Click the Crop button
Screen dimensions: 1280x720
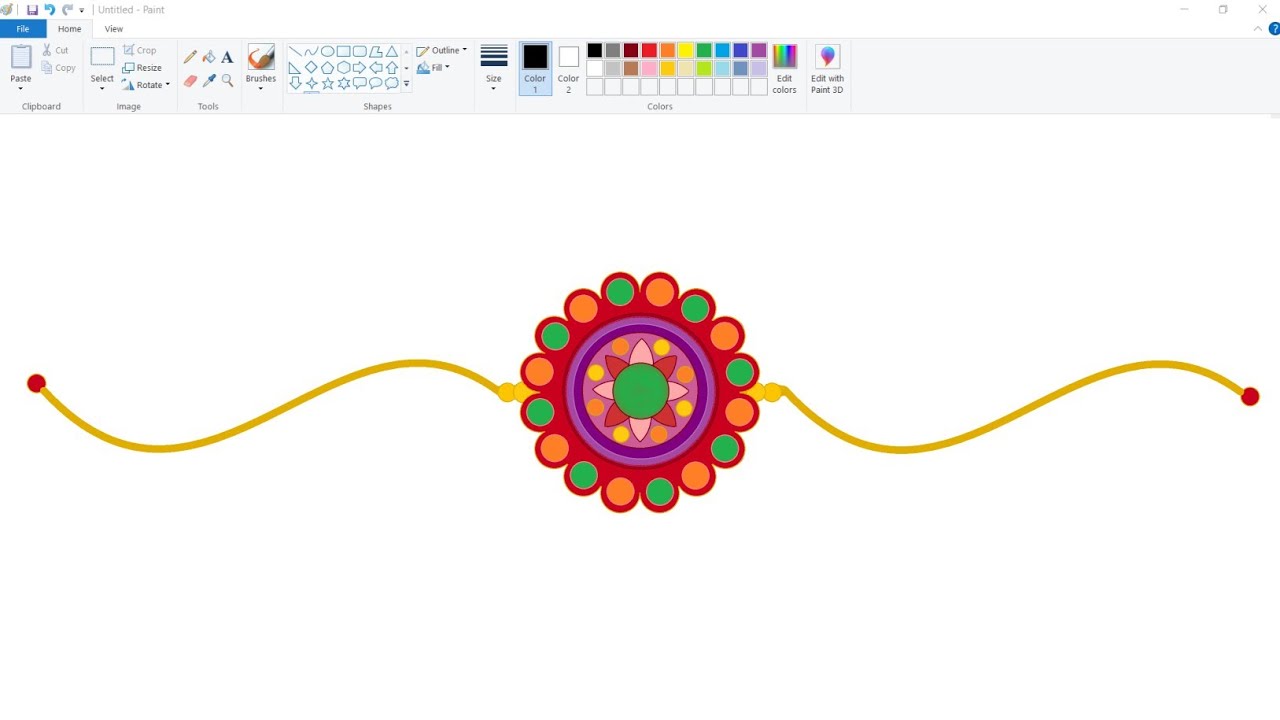pyautogui.click(x=140, y=50)
